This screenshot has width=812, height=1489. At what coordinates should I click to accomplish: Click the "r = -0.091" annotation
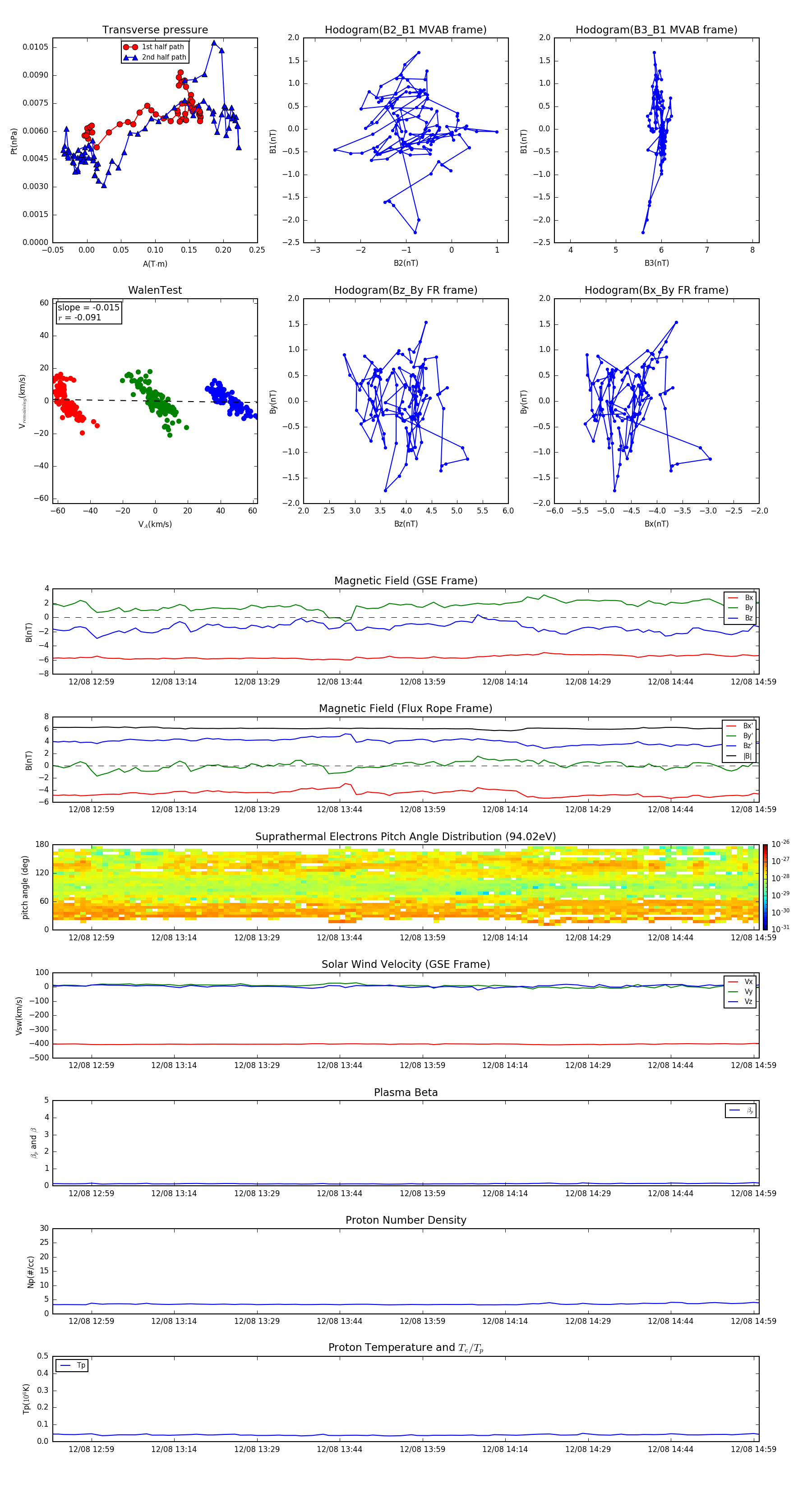(80, 317)
